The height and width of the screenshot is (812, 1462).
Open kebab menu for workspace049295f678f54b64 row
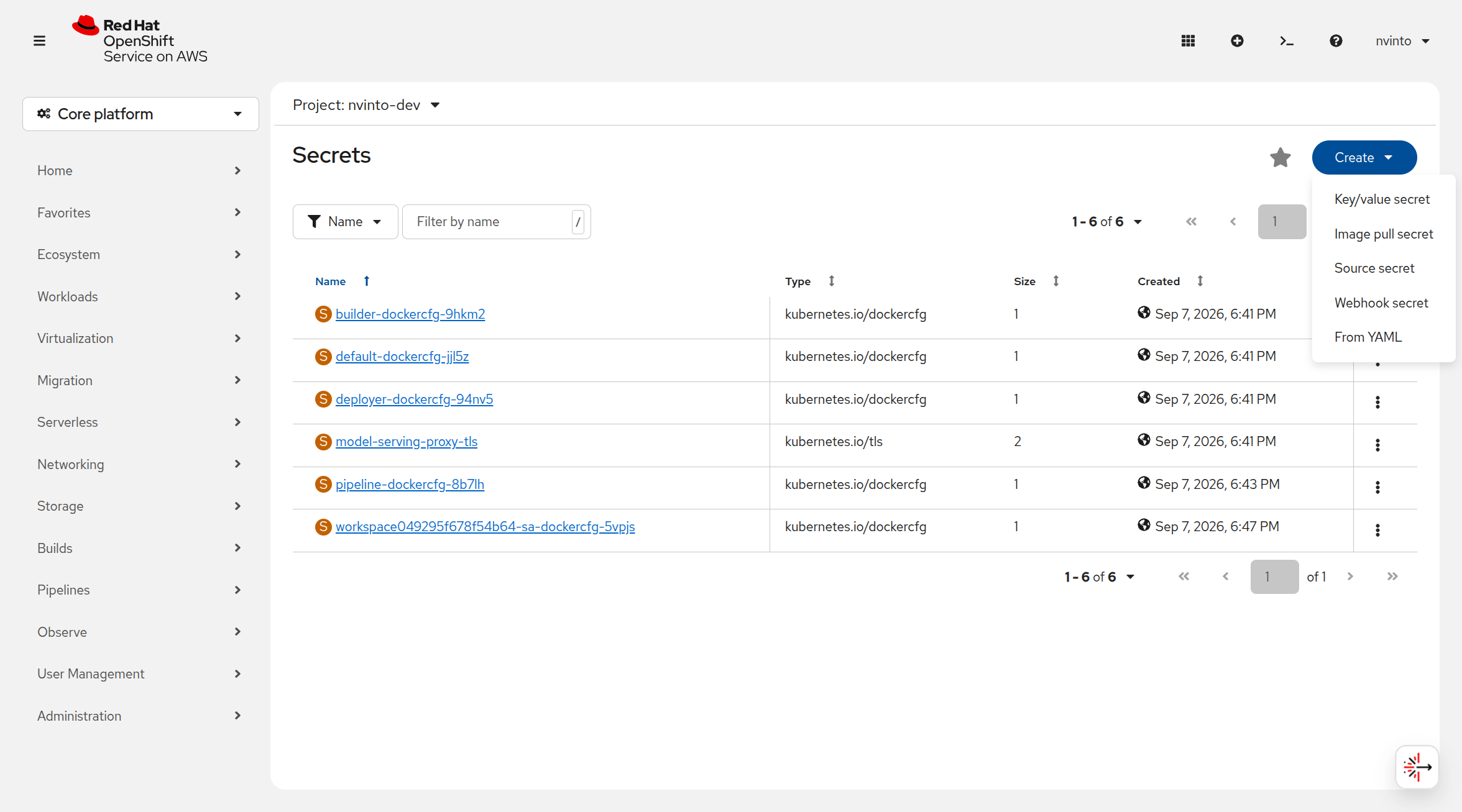tap(1377, 530)
